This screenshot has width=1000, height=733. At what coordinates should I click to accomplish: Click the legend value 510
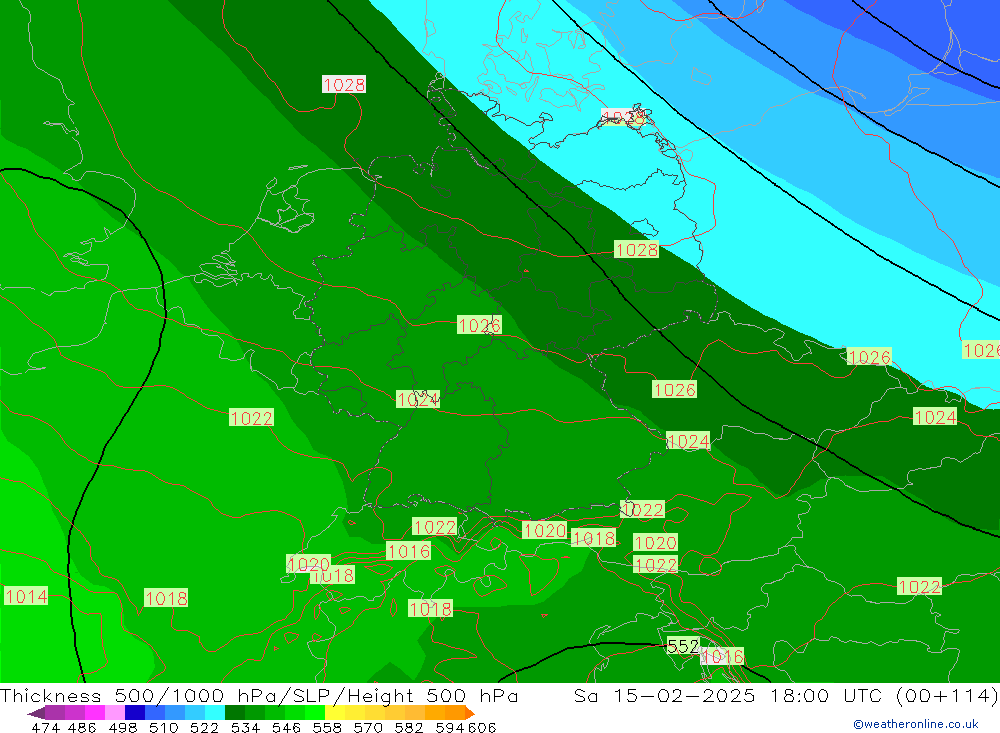pyautogui.click(x=163, y=727)
